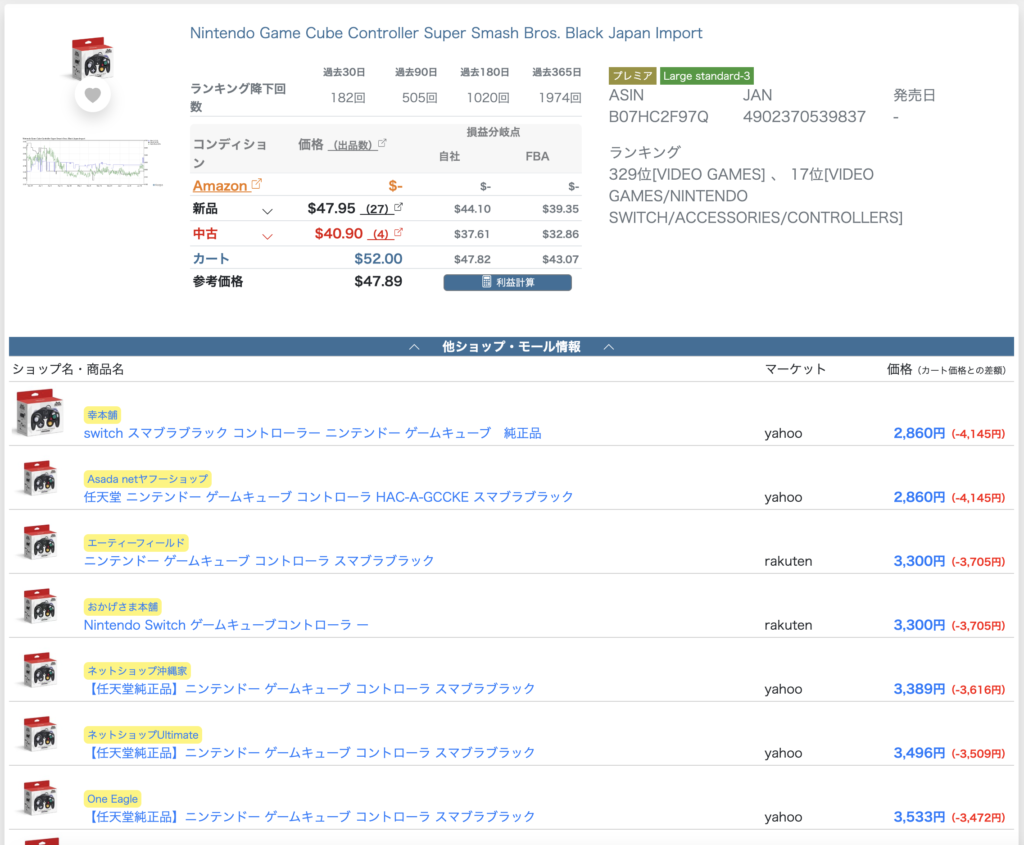Click the 3,496円 price
Screen dimensions: 1024x845
pos(919,753)
